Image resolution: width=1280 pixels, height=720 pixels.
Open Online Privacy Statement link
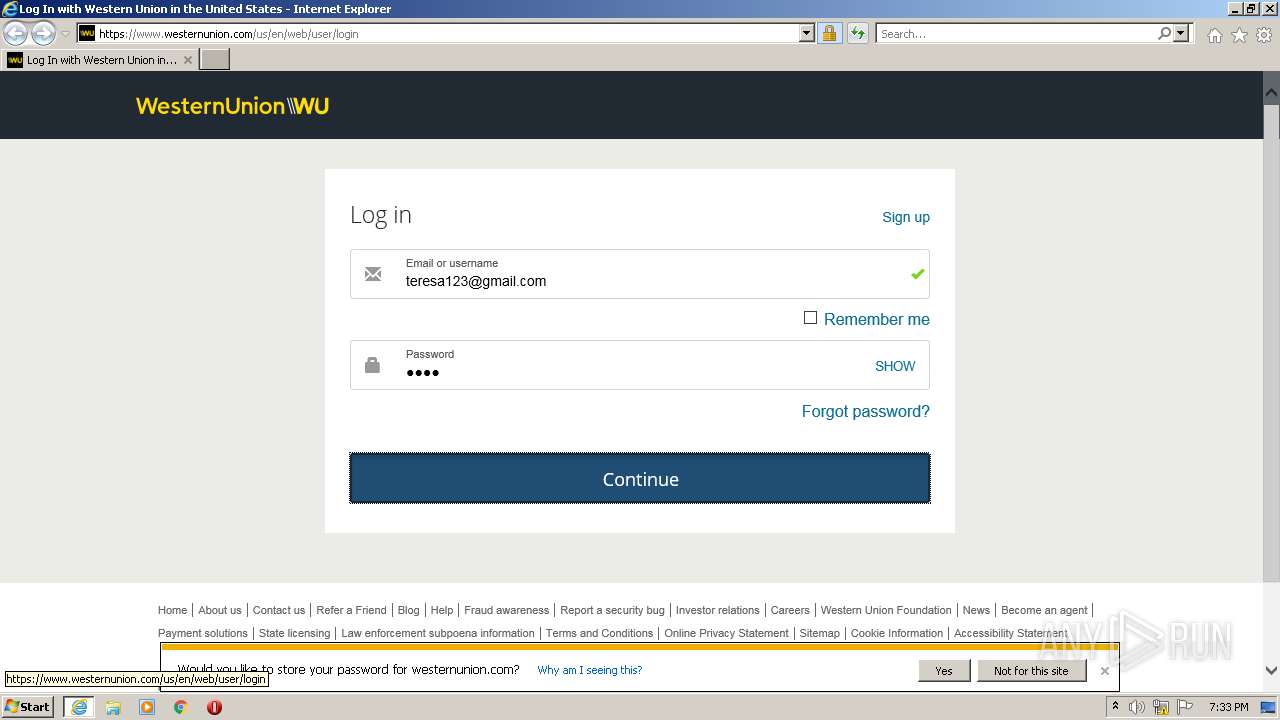(x=726, y=633)
